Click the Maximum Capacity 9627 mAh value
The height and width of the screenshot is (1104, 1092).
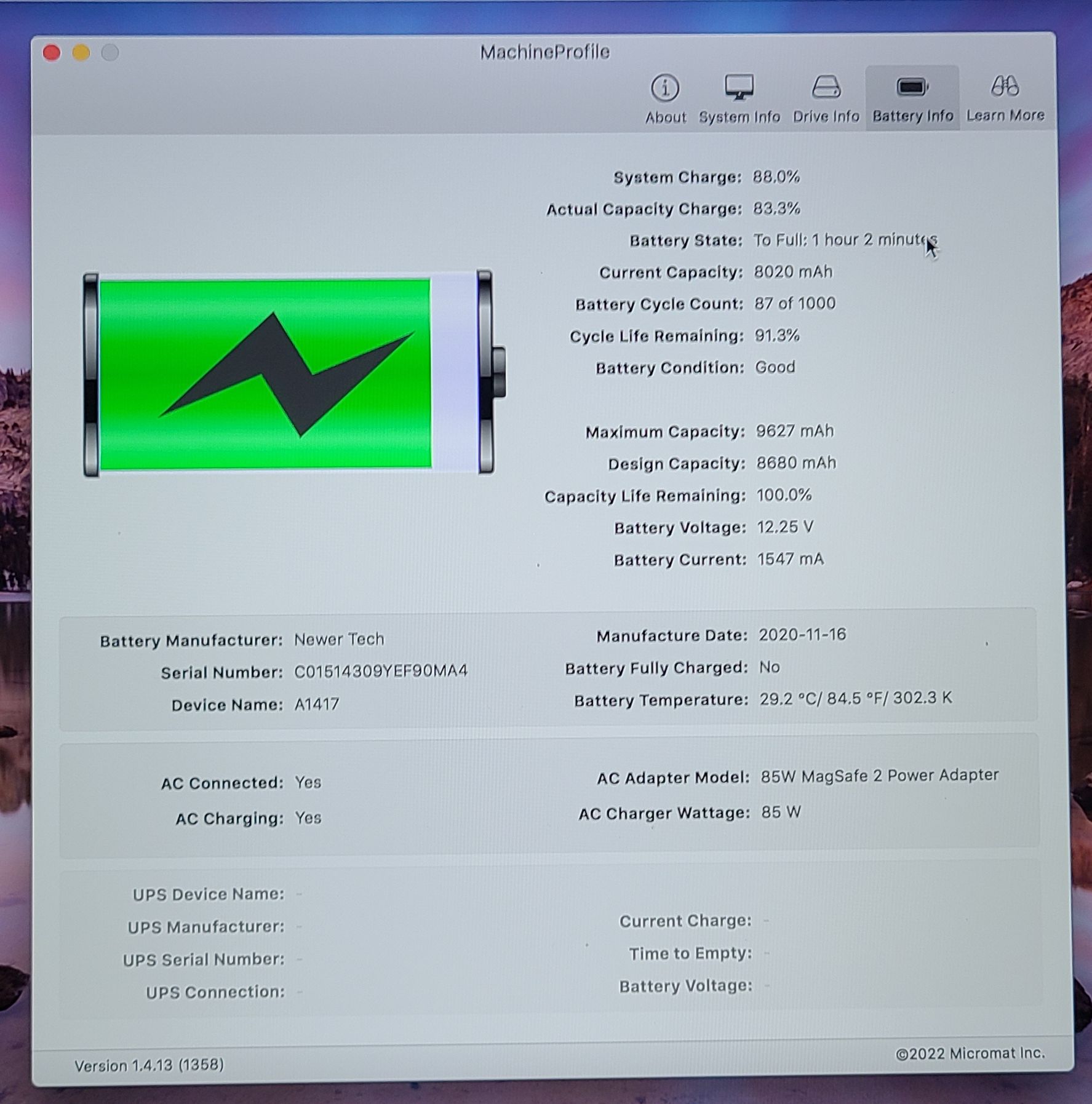click(x=795, y=431)
